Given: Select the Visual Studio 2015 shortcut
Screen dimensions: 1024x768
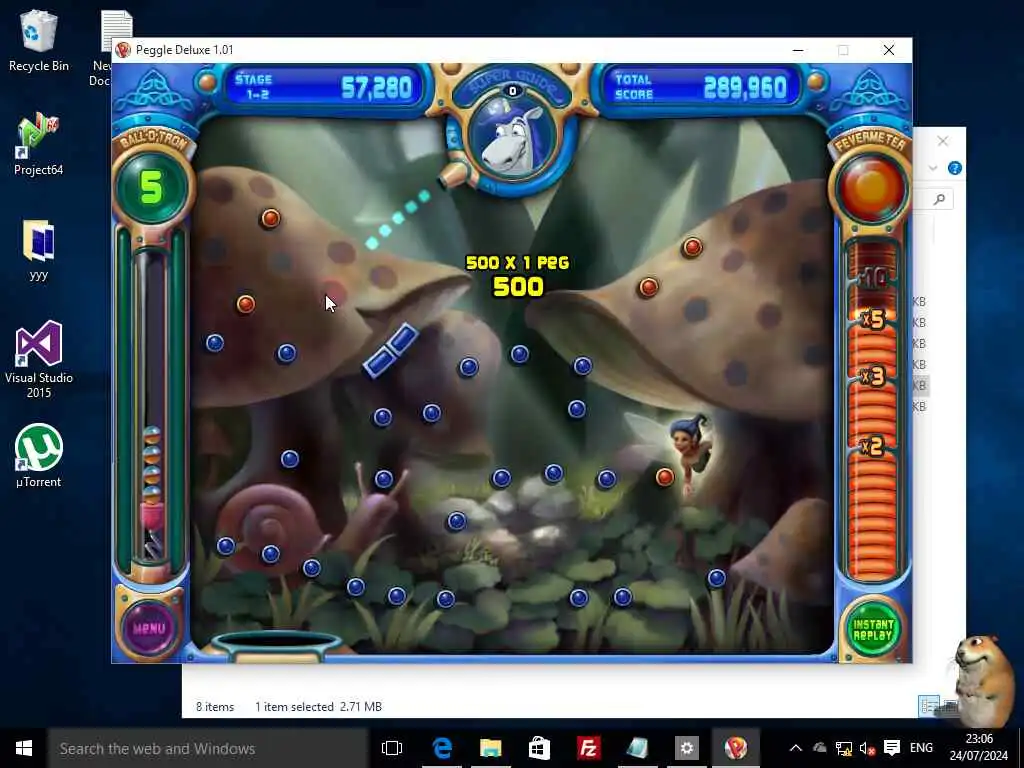Looking at the screenshot, I should pyautogui.click(x=39, y=359).
